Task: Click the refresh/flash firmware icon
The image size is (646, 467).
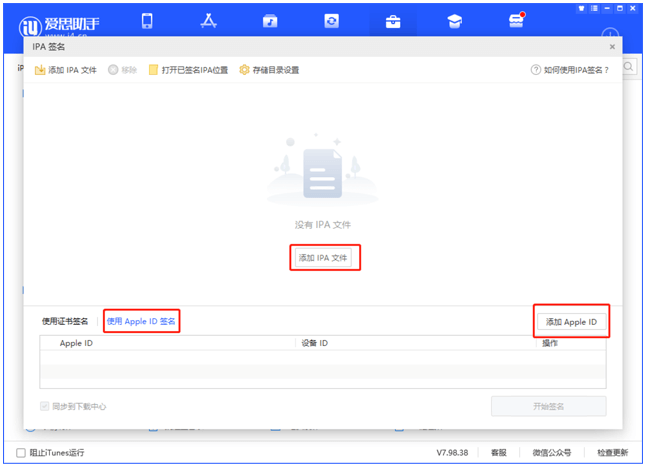Action: 331,21
